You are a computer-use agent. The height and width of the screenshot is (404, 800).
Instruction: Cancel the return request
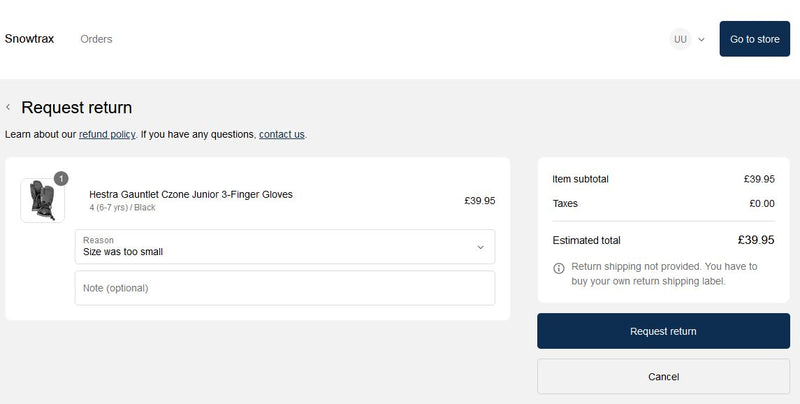(x=663, y=377)
